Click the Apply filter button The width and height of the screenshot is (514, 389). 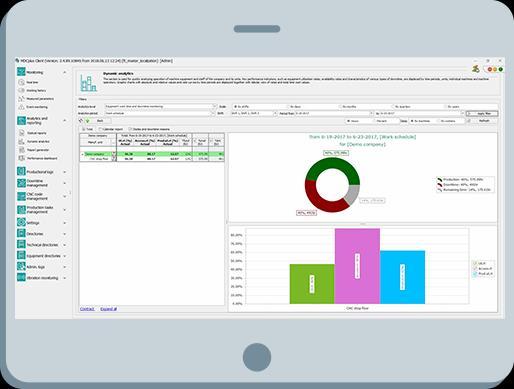coord(482,114)
